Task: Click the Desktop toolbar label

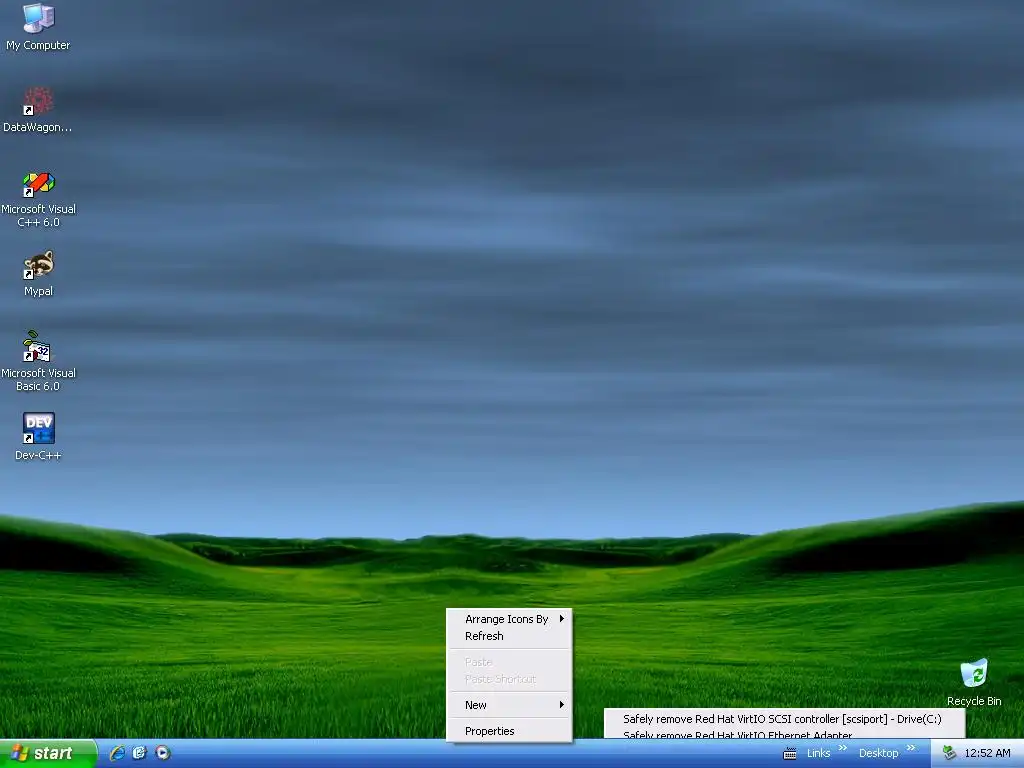Action: click(878, 754)
